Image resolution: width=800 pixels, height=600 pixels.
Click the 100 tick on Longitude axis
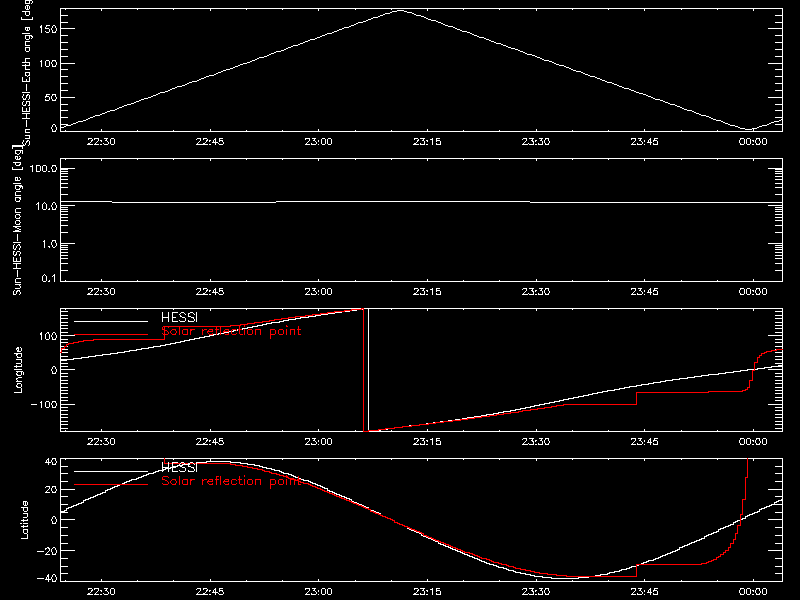point(48,336)
